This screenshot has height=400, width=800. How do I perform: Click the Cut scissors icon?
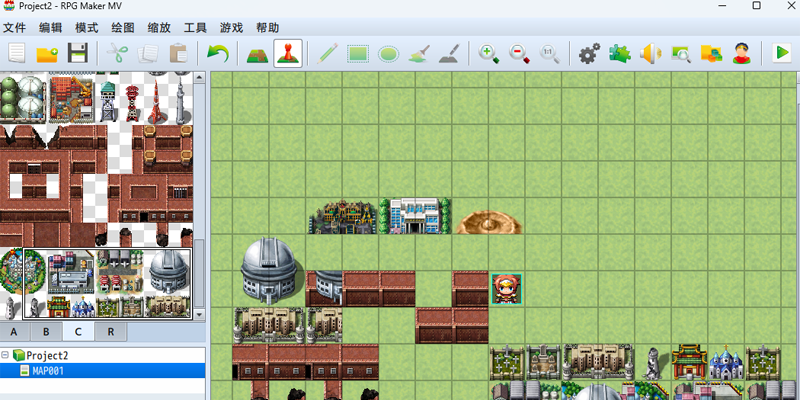117,53
